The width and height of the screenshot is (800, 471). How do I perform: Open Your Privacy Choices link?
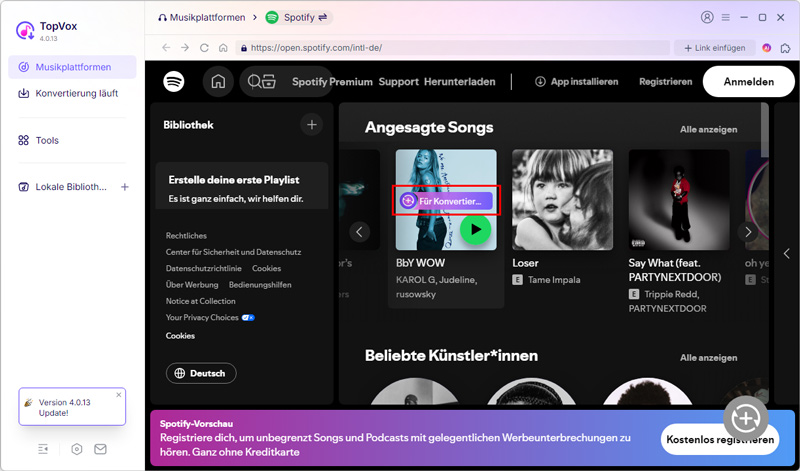pos(210,317)
